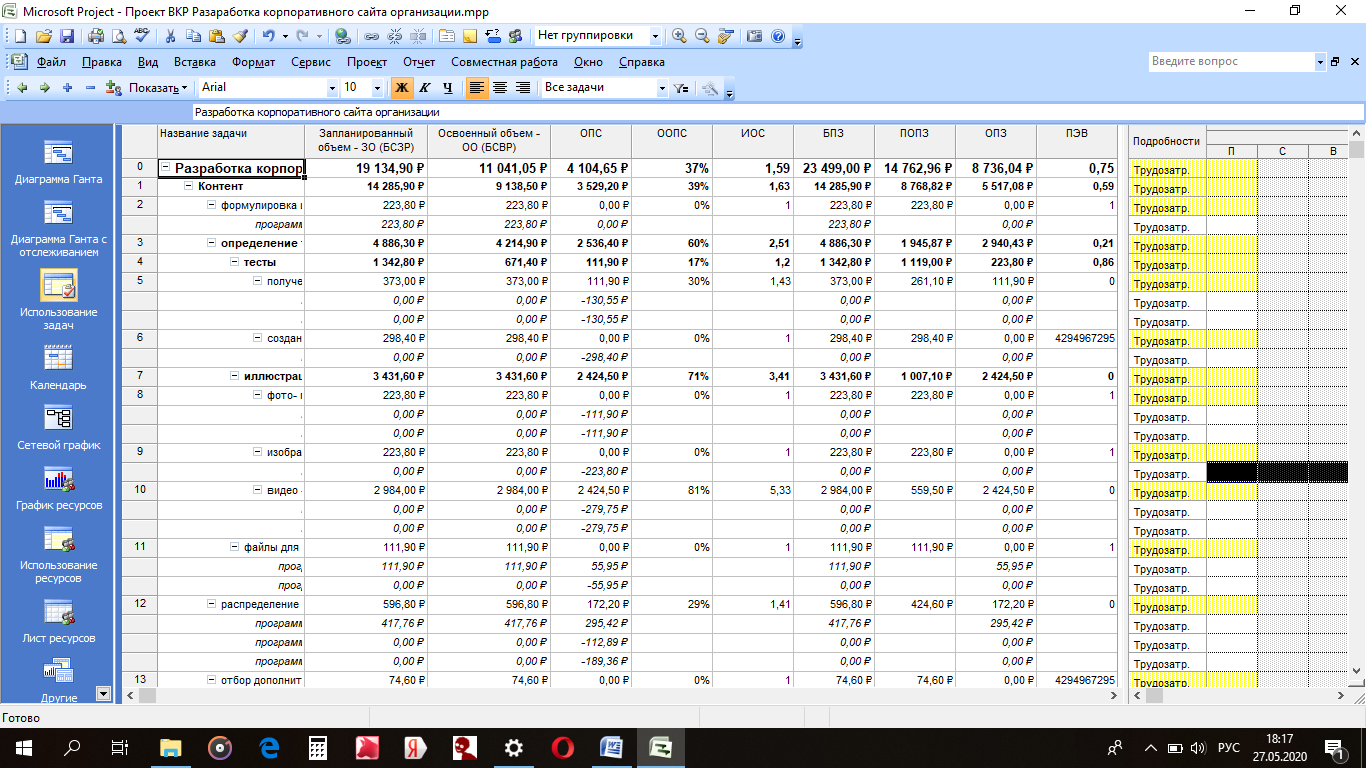Open the Проект menu
Screen dimensions: 1366x768
[x=367, y=62]
